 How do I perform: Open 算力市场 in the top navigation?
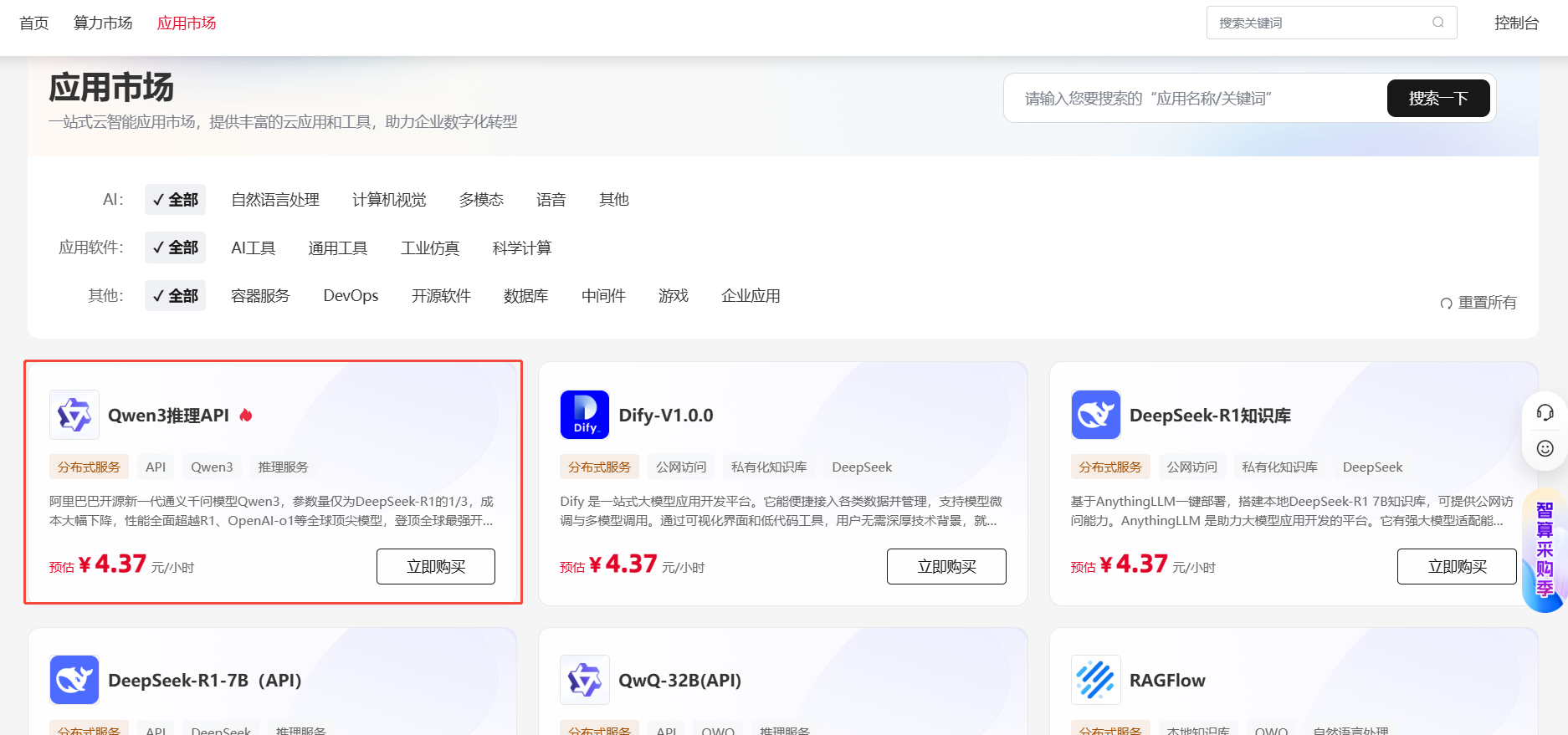click(x=103, y=23)
